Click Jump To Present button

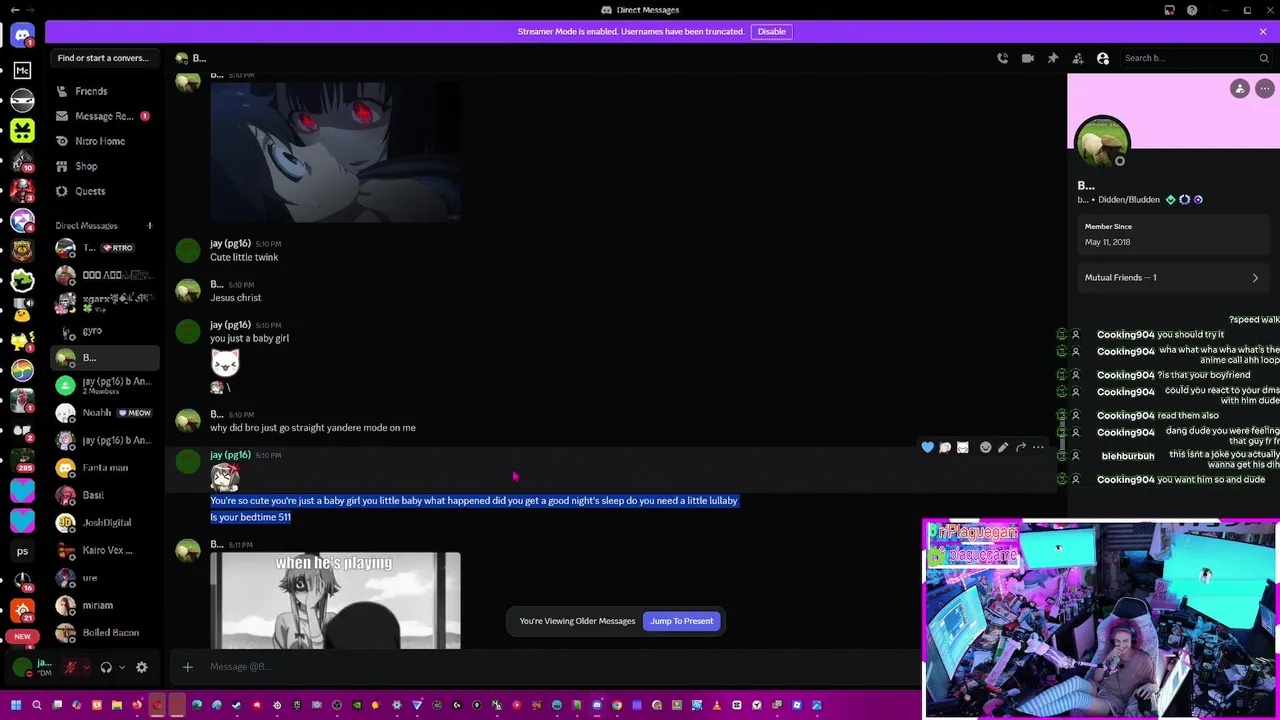click(x=682, y=621)
